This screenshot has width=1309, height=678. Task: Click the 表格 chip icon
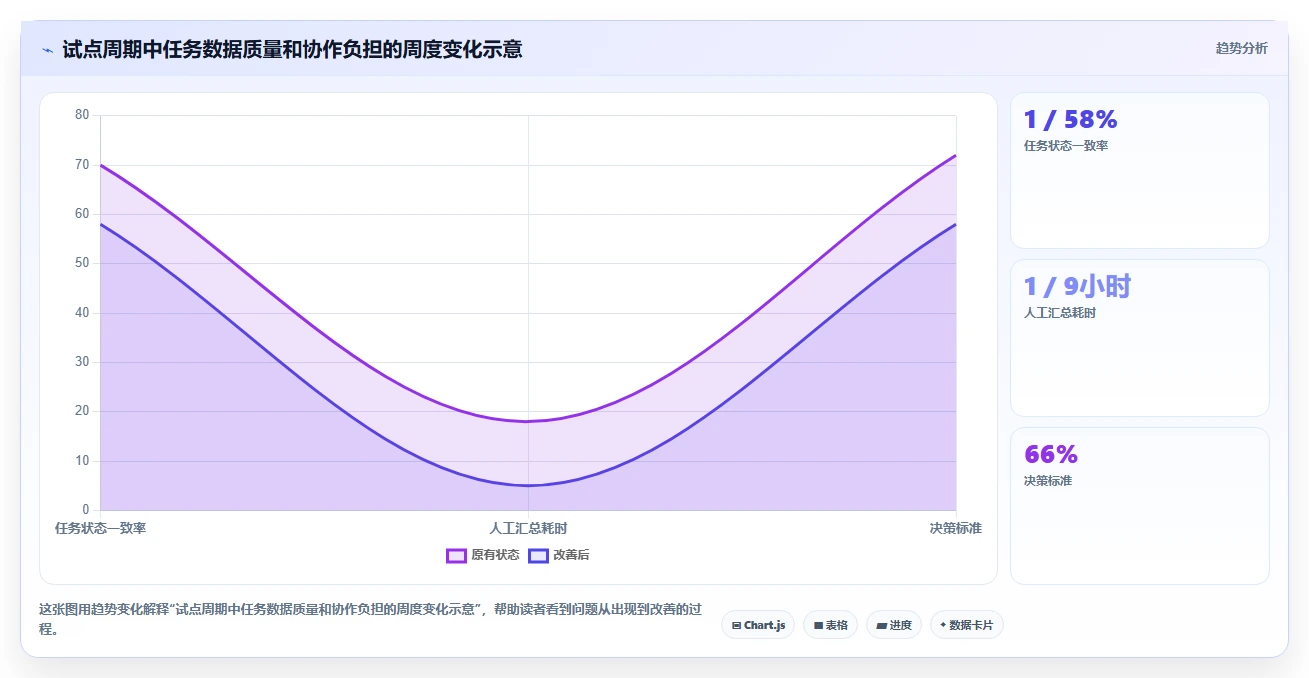point(818,625)
